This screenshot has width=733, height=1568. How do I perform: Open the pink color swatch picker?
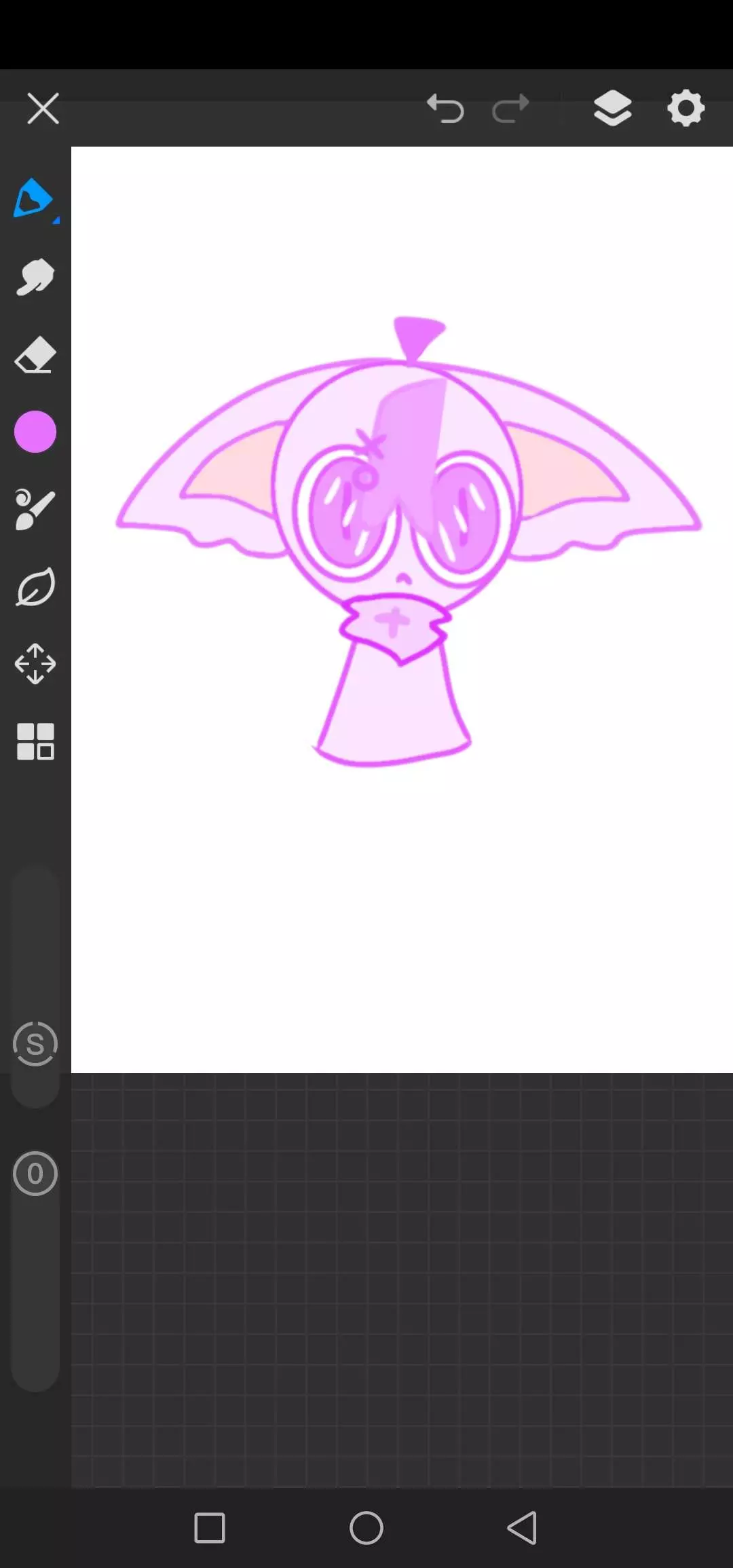(x=35, y=432)
